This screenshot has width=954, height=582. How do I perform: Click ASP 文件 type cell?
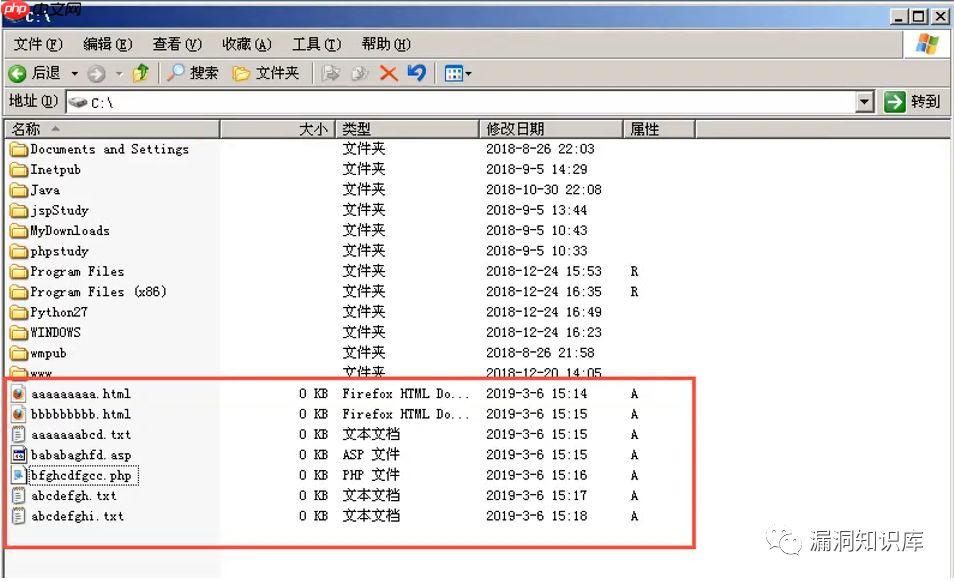(371, 455)
